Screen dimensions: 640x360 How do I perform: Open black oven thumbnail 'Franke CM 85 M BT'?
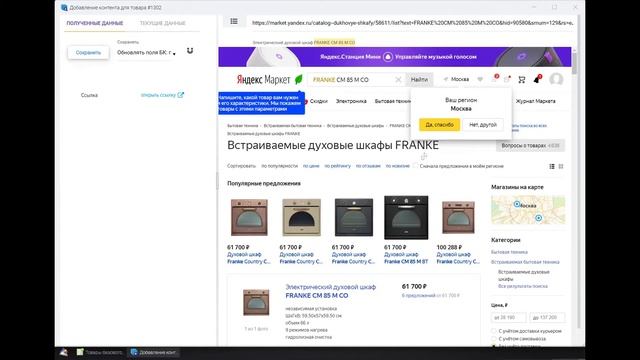(x=406, y=218)
